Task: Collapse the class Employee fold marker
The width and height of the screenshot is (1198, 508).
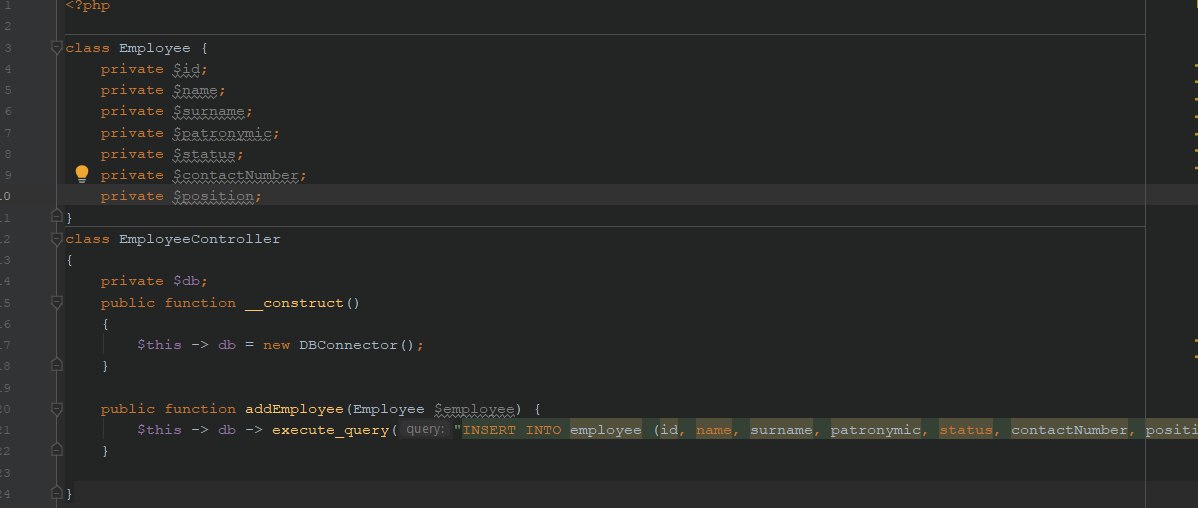Action: (56, 47)
